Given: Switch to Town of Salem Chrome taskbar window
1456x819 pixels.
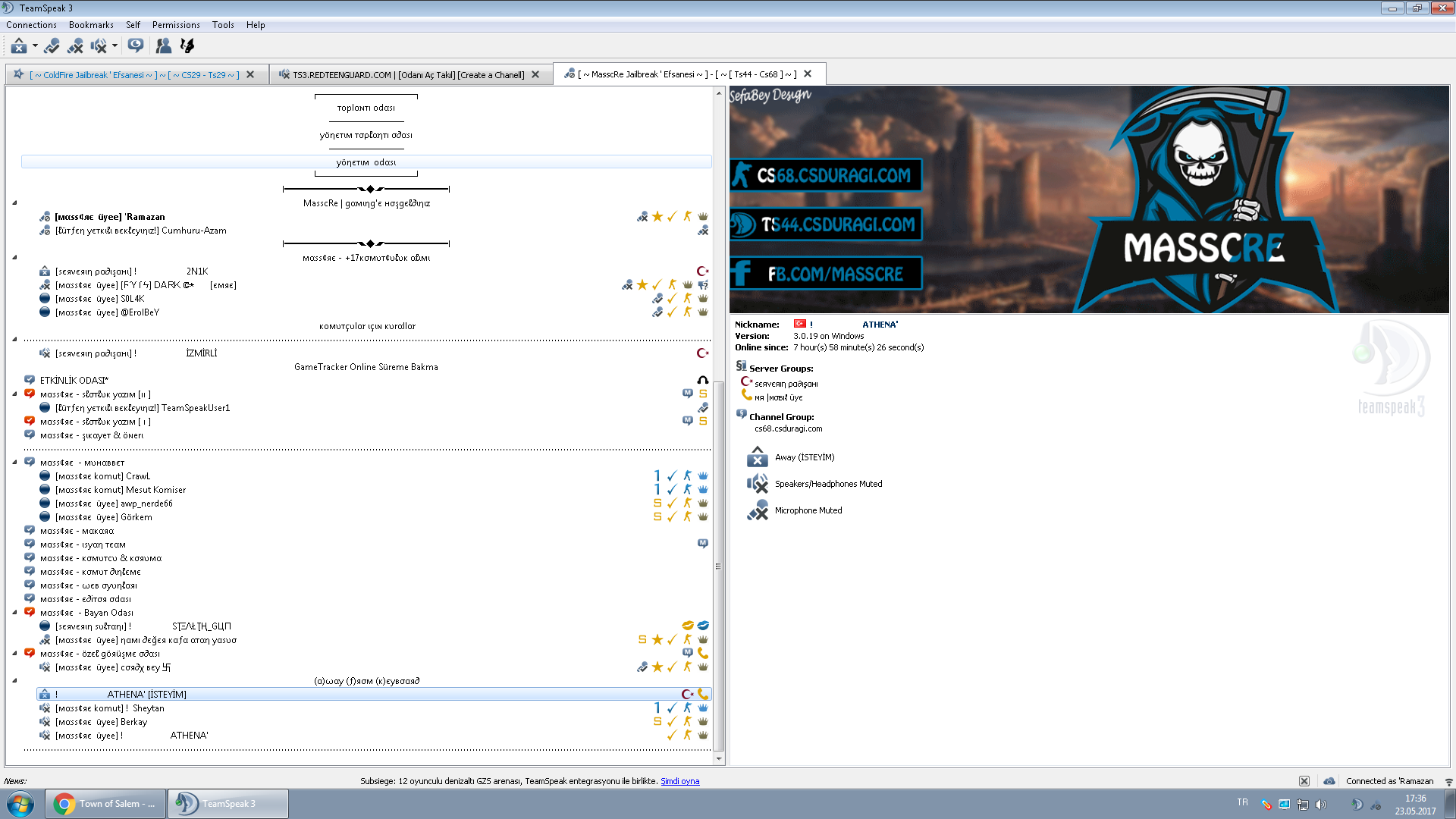Looking at the screenshot, I should point(105,804).
